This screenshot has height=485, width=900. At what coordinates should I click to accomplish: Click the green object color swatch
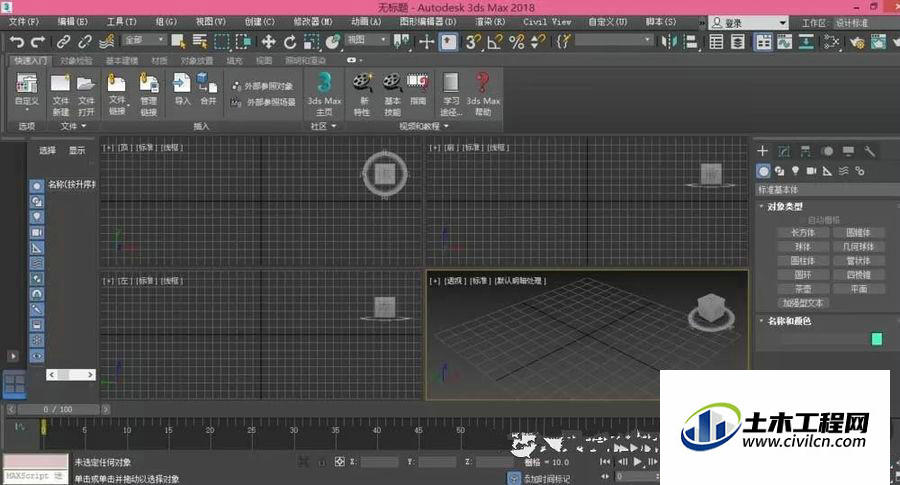(x=876, y=339)
